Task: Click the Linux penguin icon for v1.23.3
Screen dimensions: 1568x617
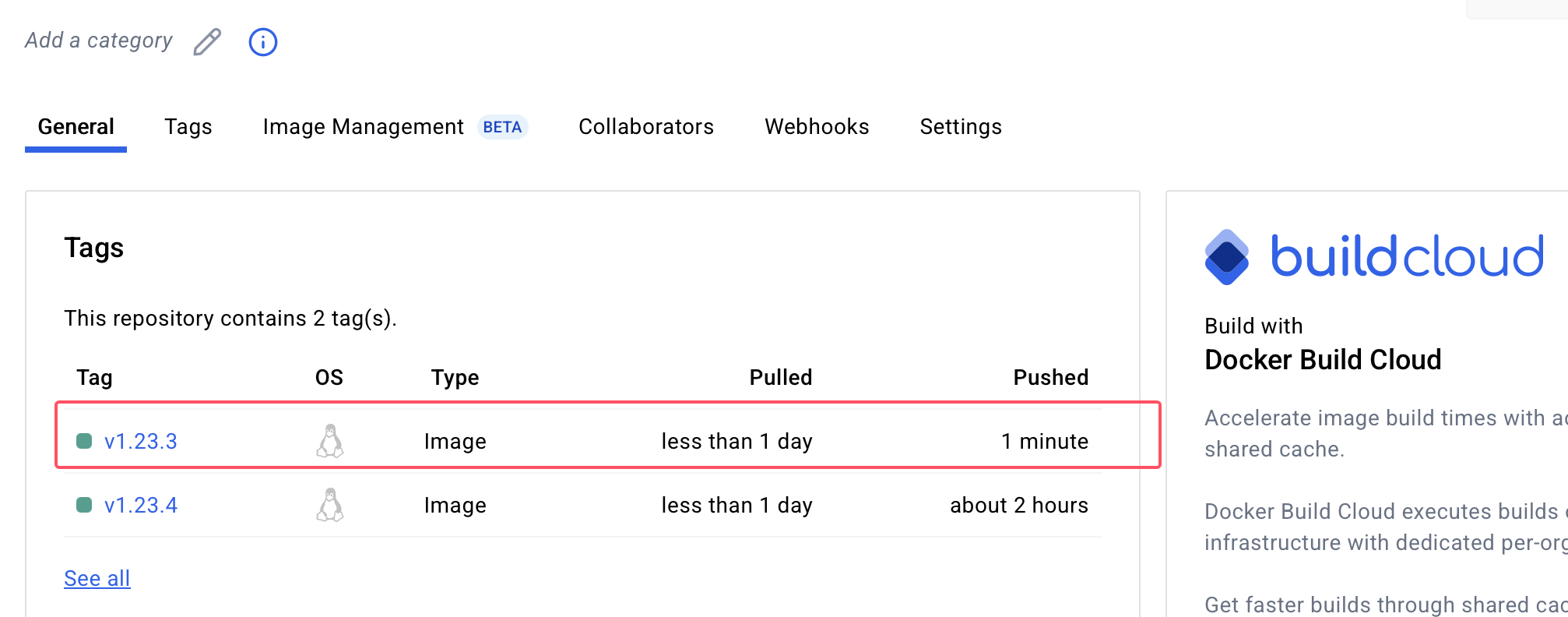Action: tap(330, 441)
